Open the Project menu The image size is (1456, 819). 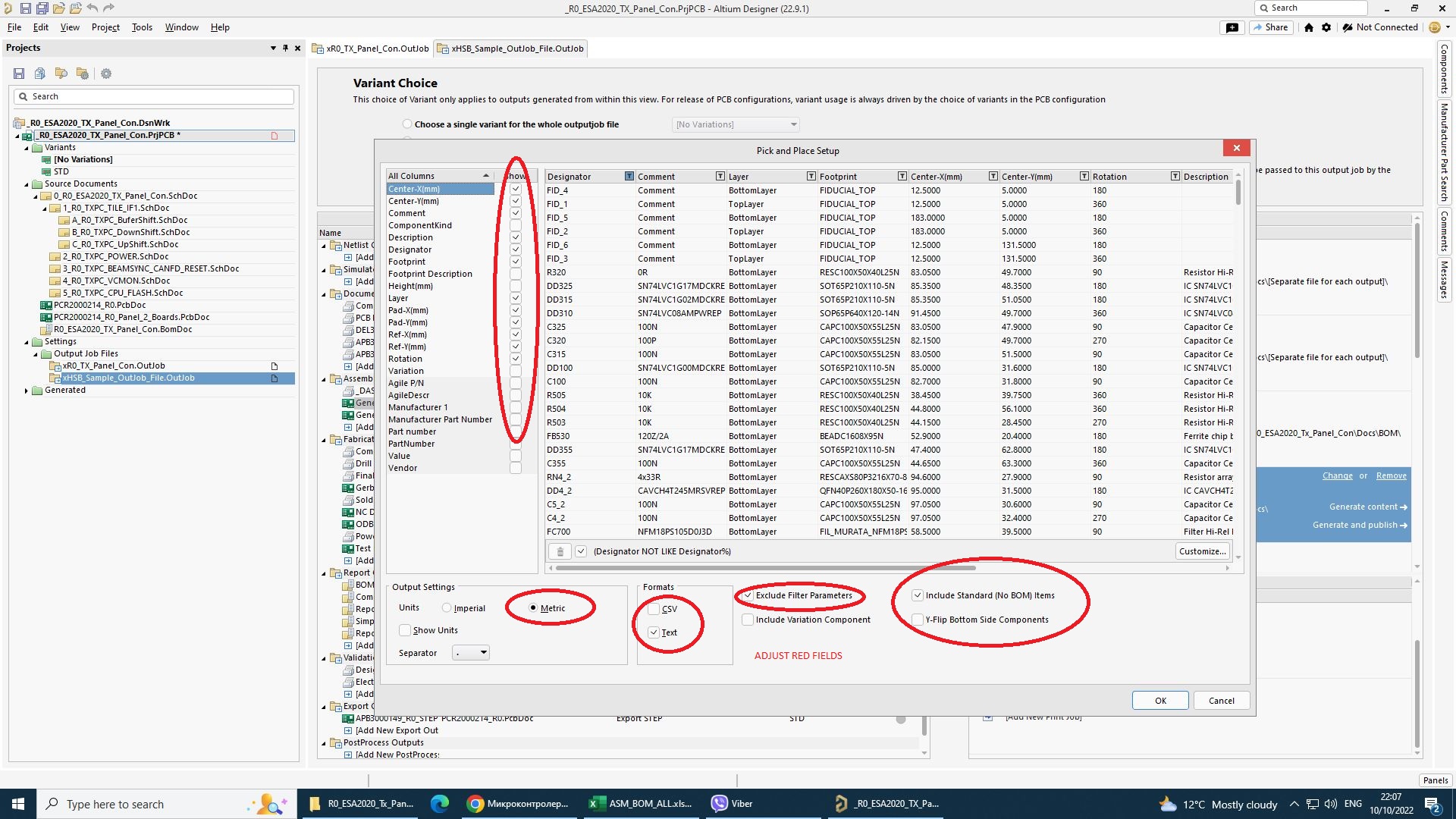click(x=105, y=27)
